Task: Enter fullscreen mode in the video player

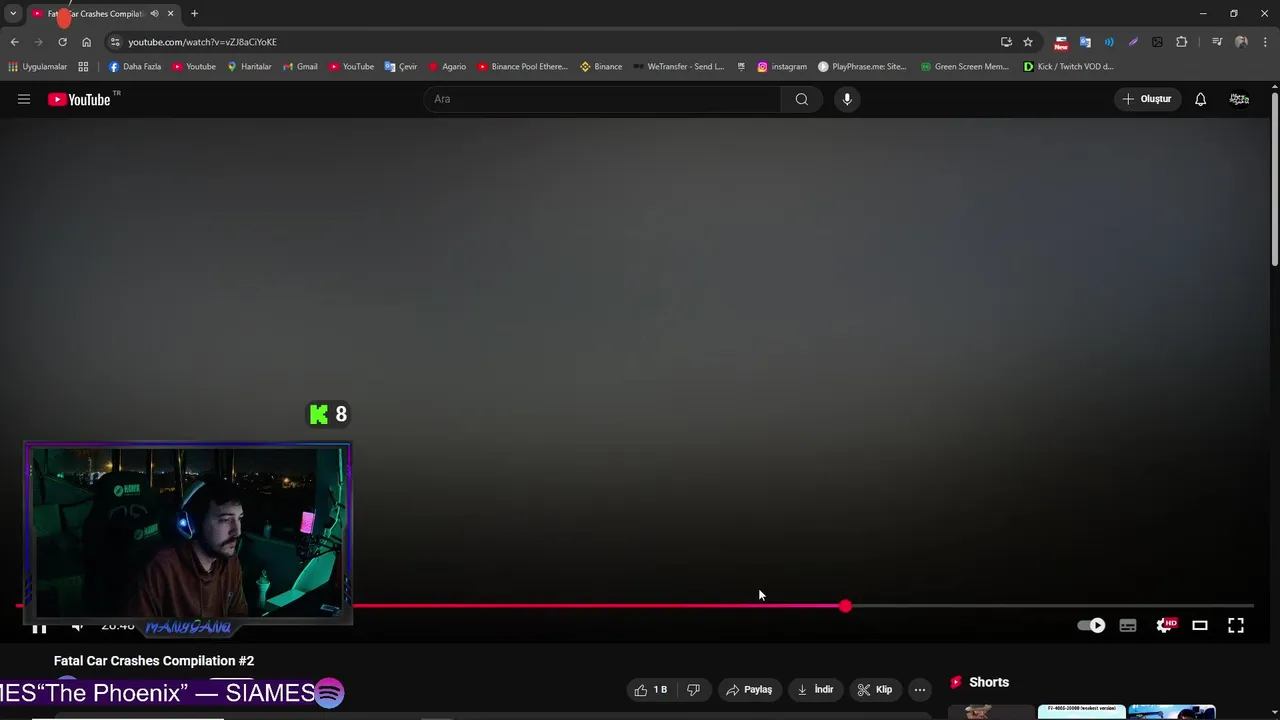Action: [1236, 625]
